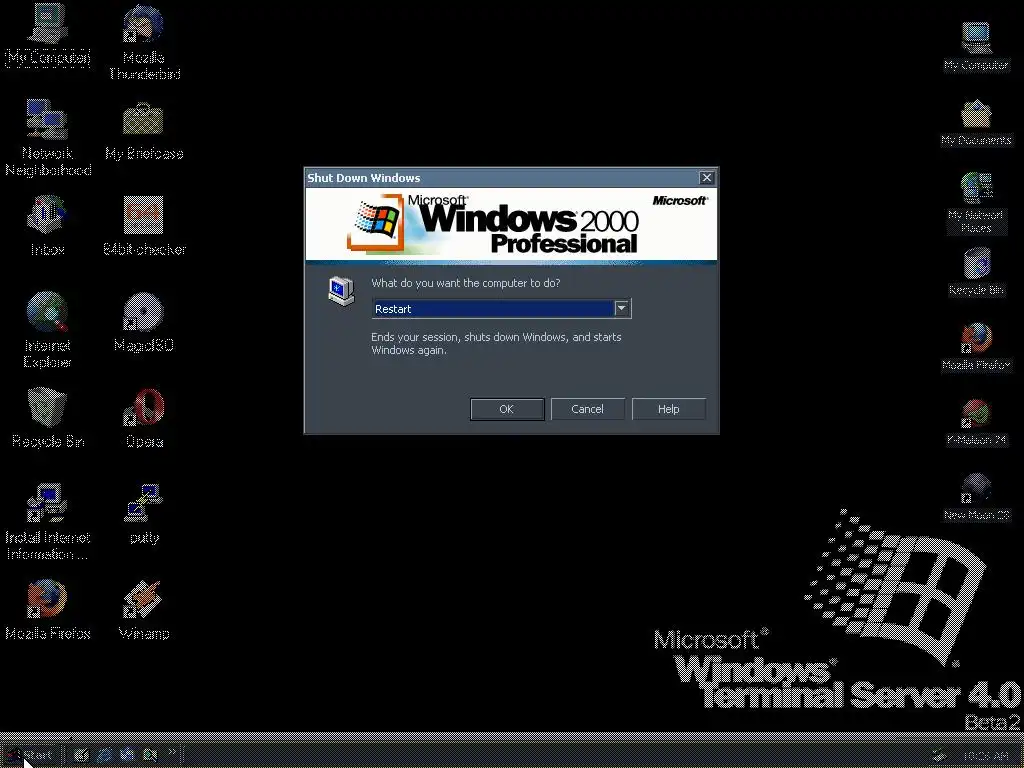Click the system tray icon beside the clock
1024x768 pixels.
(939, 756)
